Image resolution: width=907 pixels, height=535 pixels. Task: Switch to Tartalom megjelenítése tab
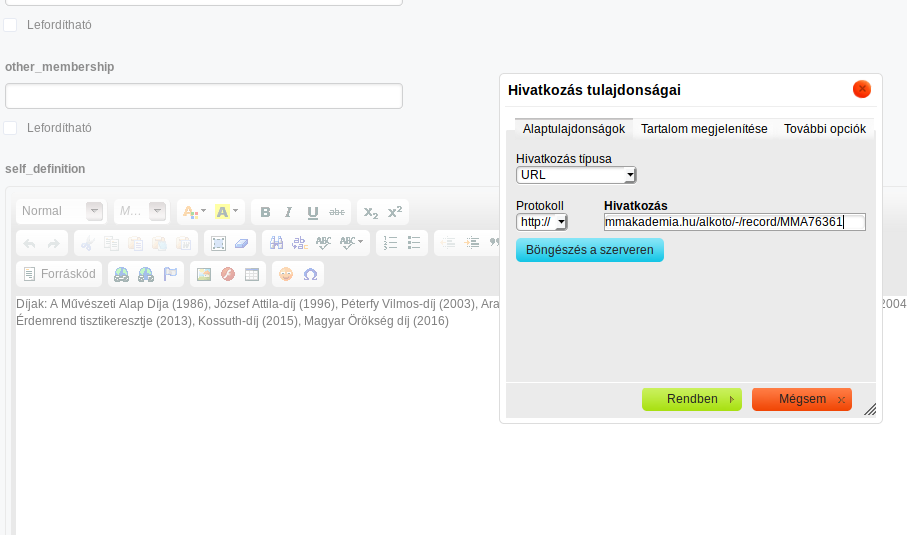(x=704, y=129)
